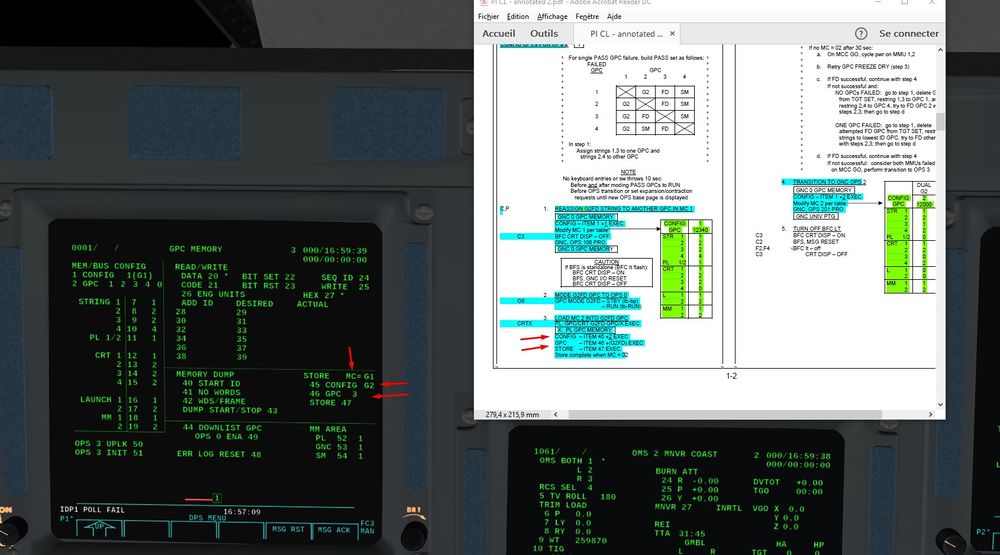Click the PDF horizontal scrollbar thumb

(725, 414)
